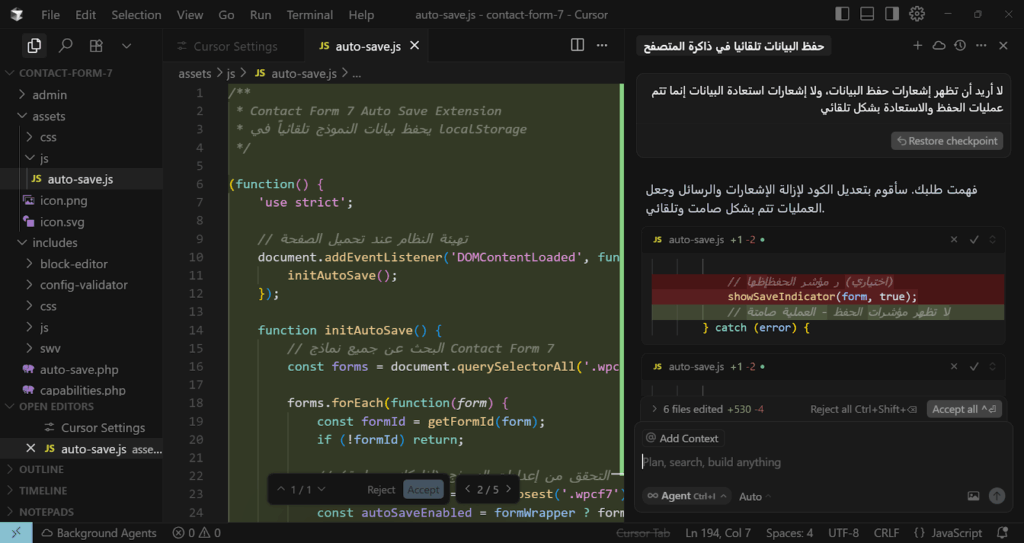Open the Explorer view in activity bar
1024x543 pixels.
click(x=34, y=46)
